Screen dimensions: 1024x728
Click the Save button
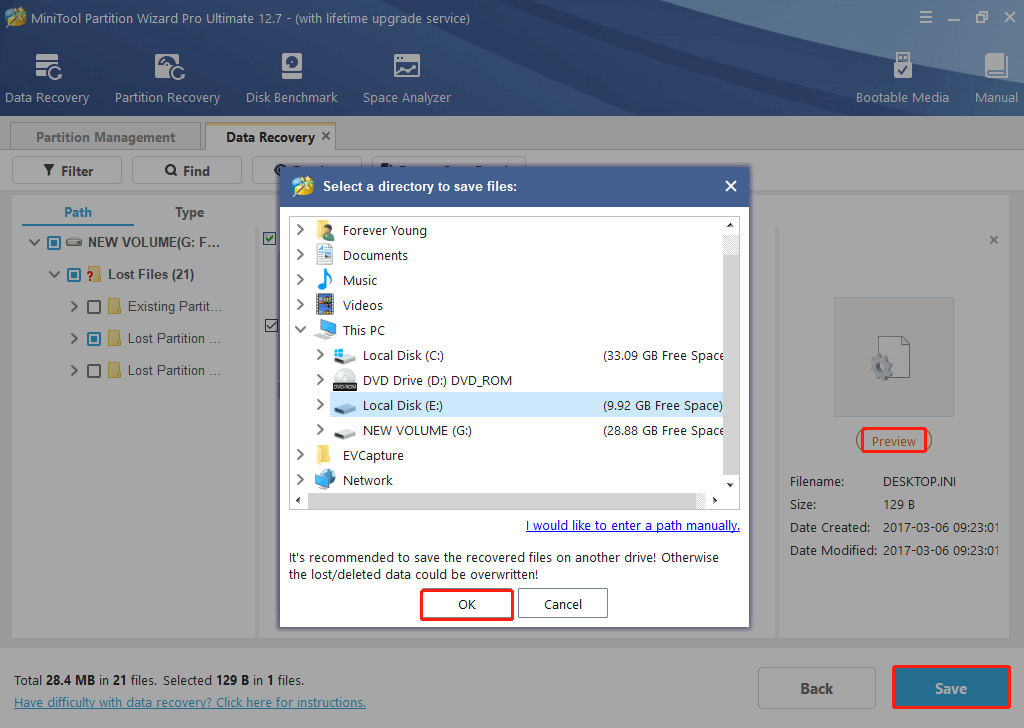tap(951, 688)
